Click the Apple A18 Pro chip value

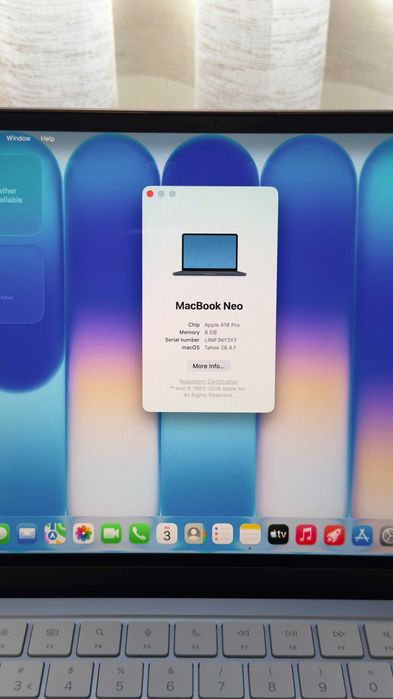click(222, 325)
